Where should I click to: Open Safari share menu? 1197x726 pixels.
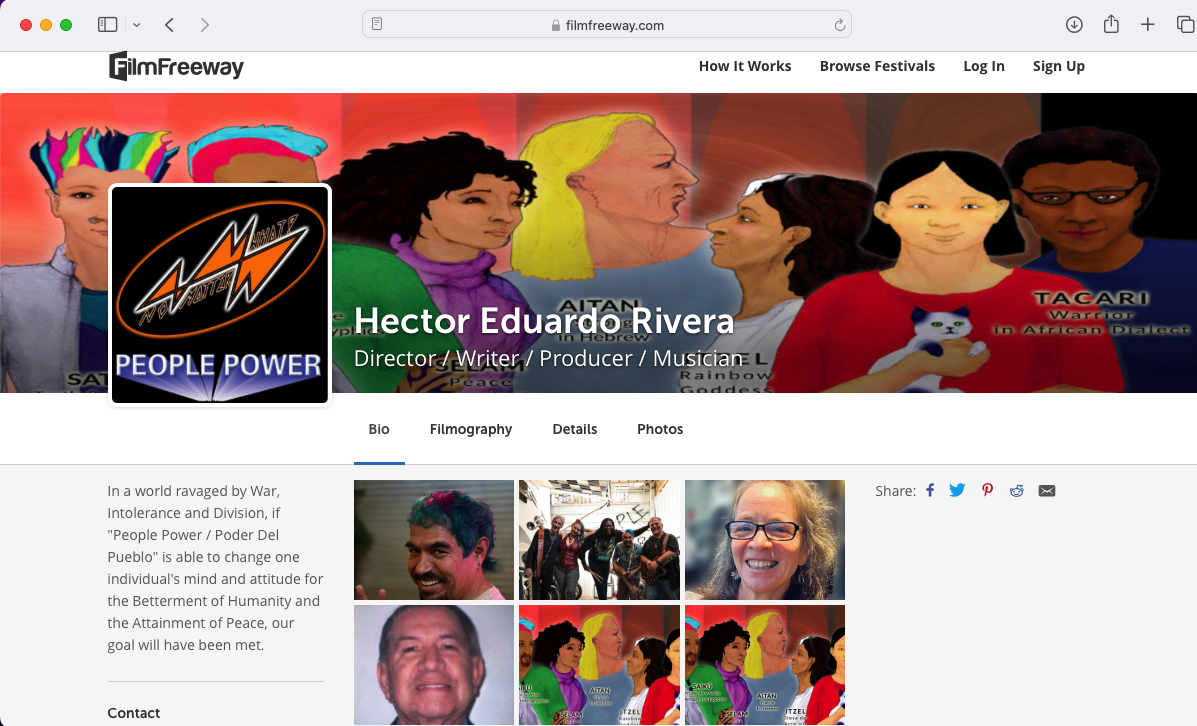click(1111, 24)
